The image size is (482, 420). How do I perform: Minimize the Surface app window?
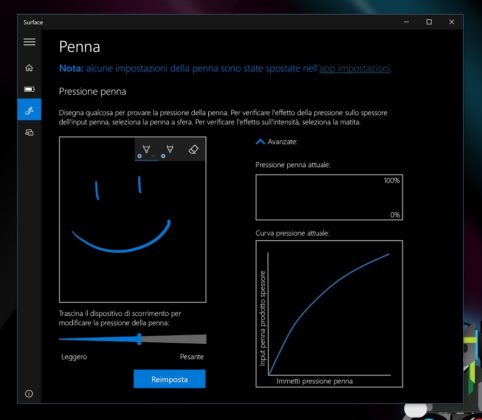[406, 22]
